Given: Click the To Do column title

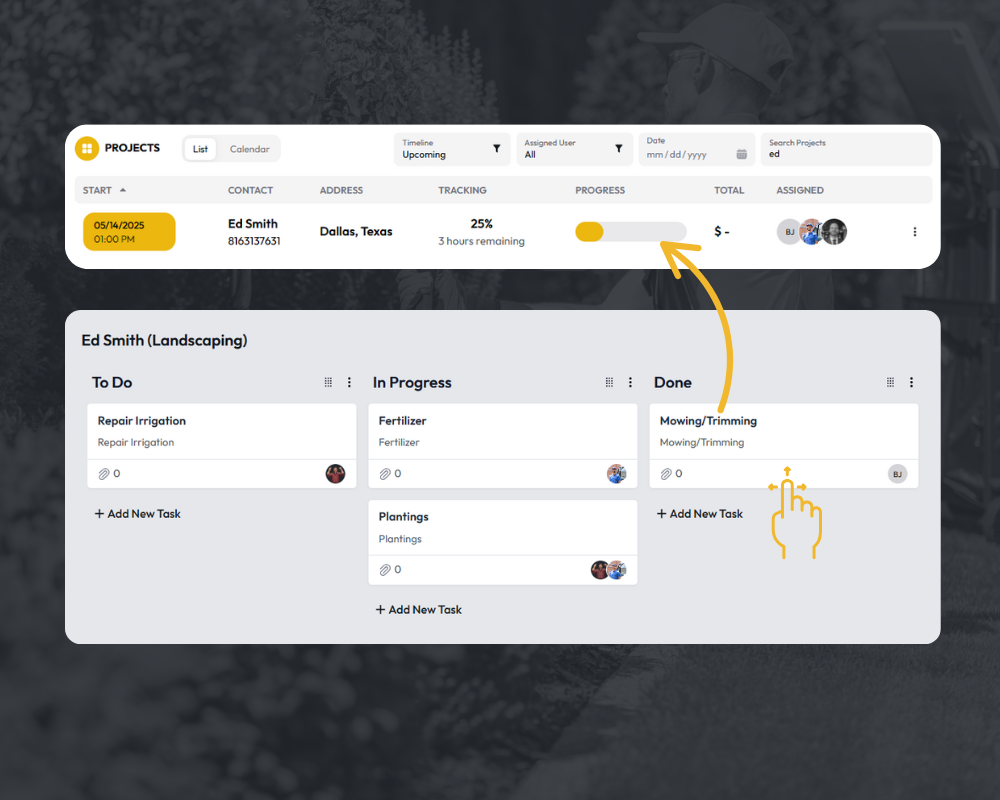Looking at the screenshot, I should tap(112, 382).
